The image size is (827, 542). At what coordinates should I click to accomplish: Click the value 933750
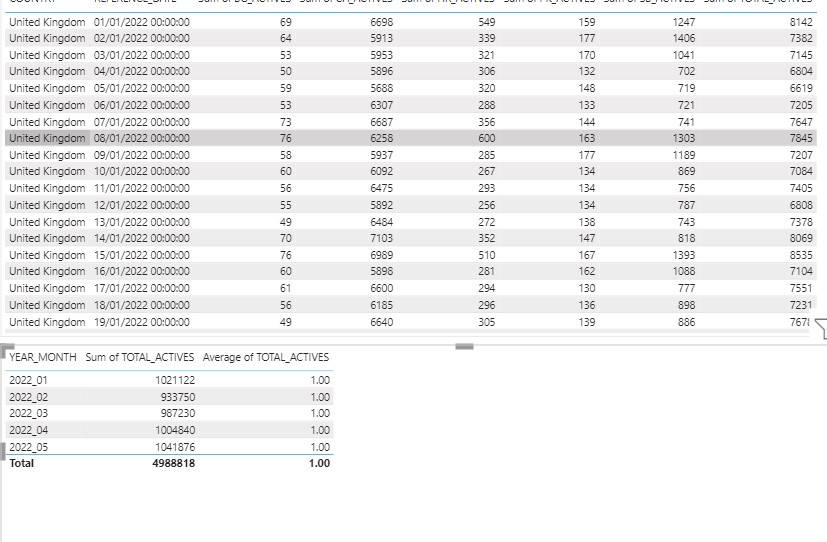(x=178, y=397)
